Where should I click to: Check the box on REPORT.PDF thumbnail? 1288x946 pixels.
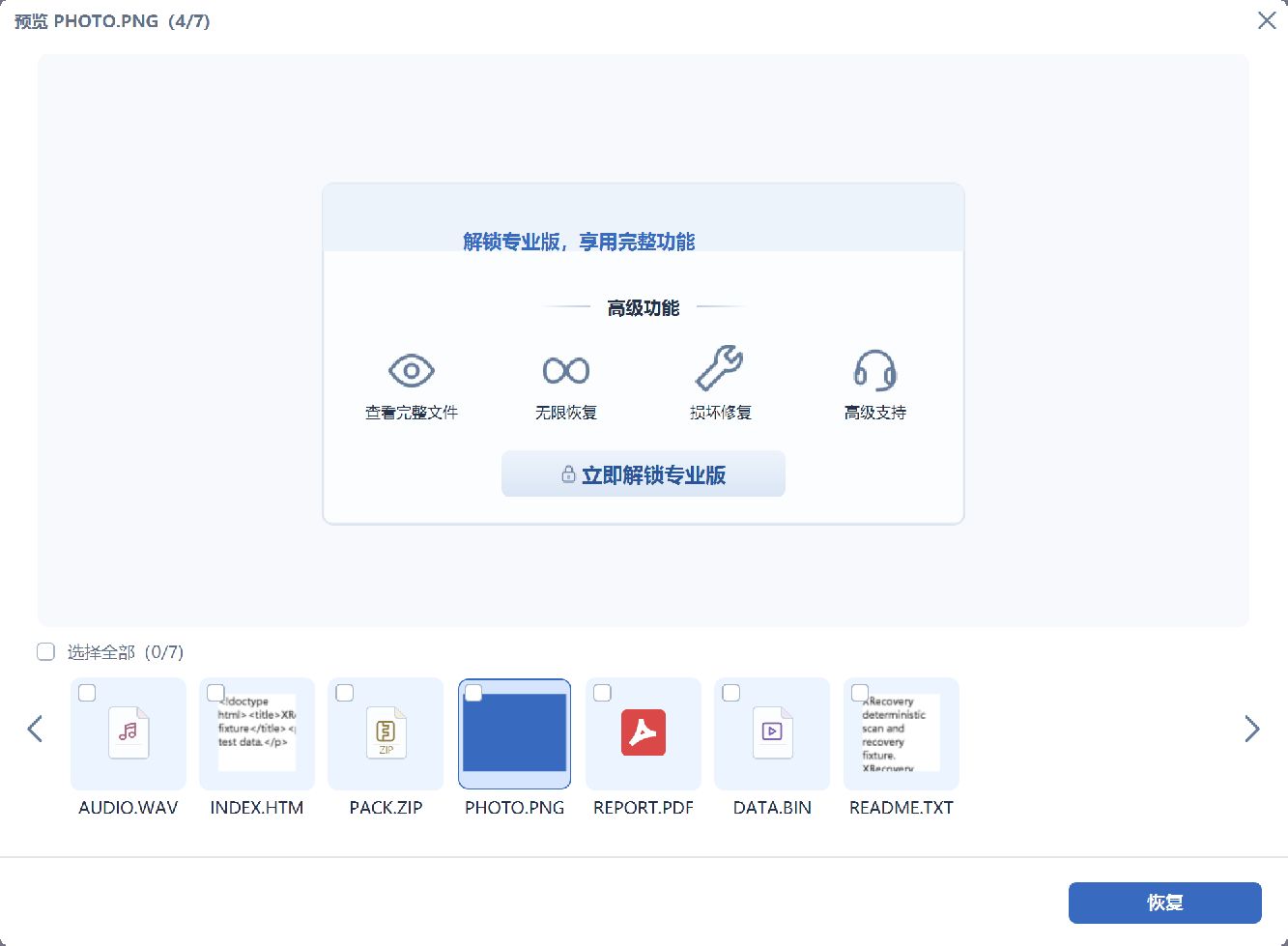click(602, 693)
